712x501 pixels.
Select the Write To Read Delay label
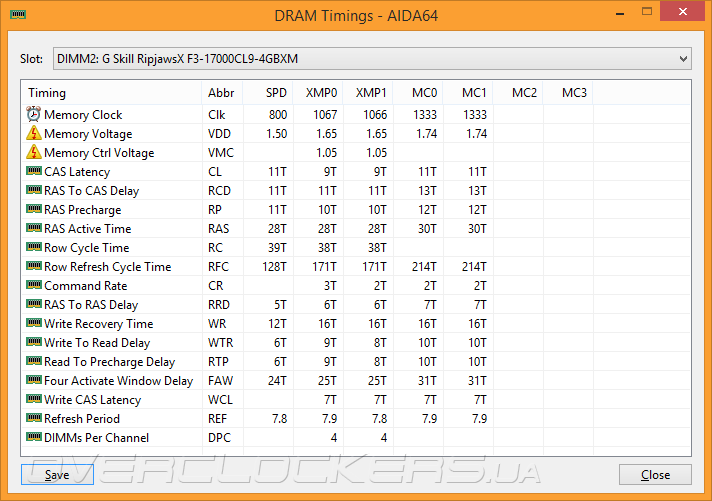(x=97, y=343)
